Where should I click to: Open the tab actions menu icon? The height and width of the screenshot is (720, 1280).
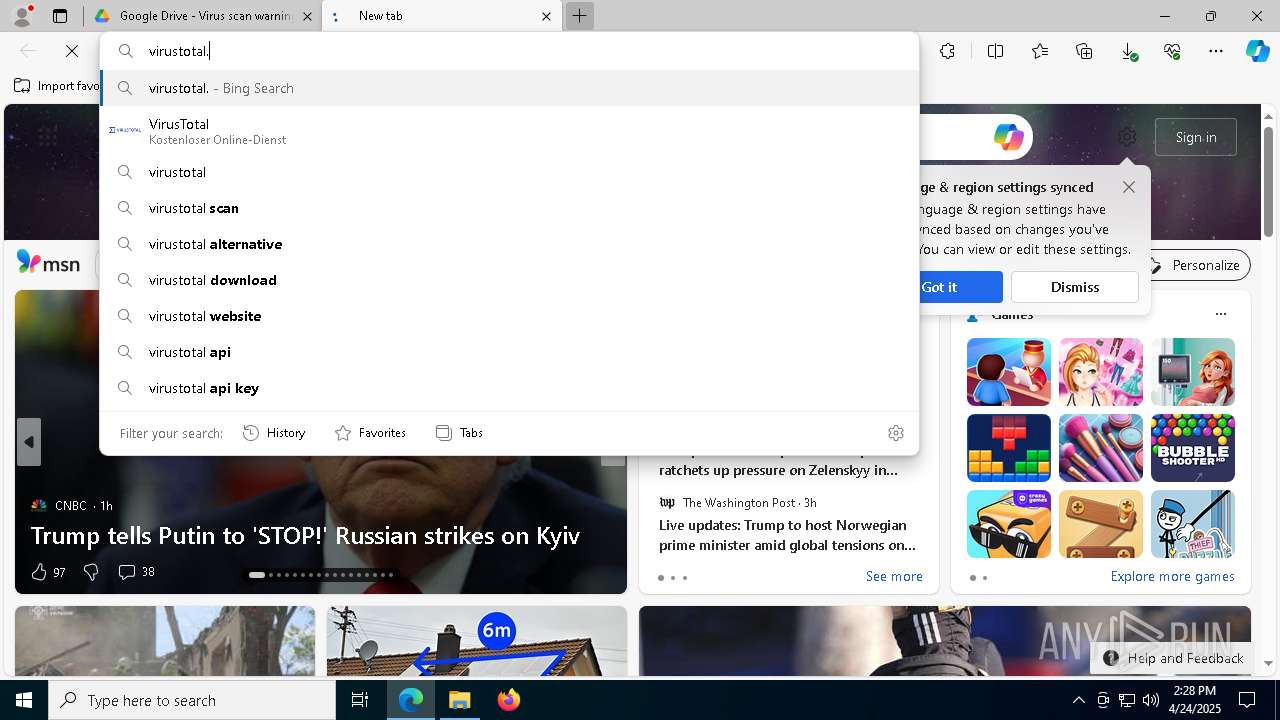coord(60,16)
